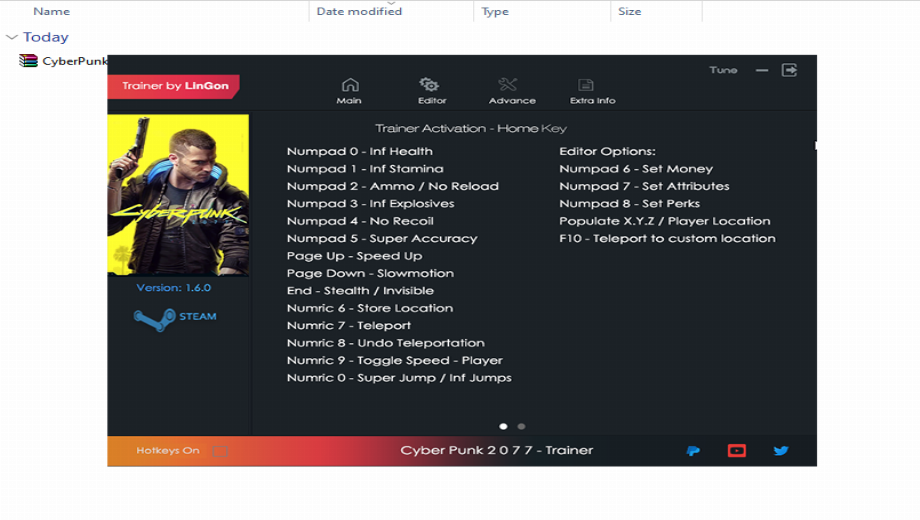This screenshot has height=520, width=920.
Task: Click the Version: 1.6.0 label
Action: tap(174, 288)
